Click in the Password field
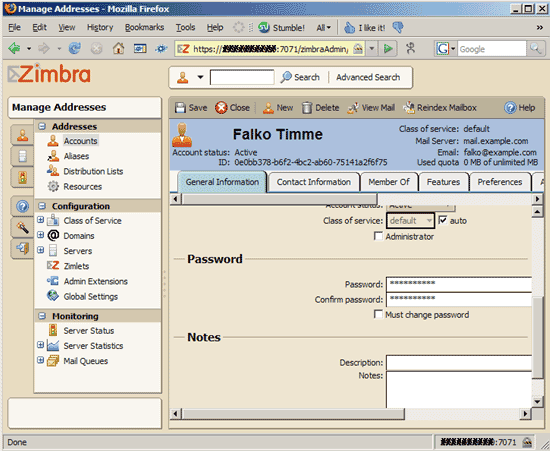This screenshot has height=451, width=550. pos(459,284)
